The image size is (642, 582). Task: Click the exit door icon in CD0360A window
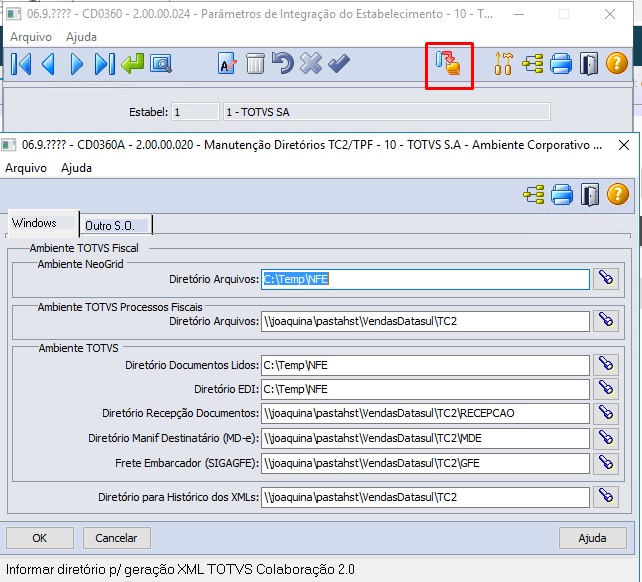(x=590, y=195)
